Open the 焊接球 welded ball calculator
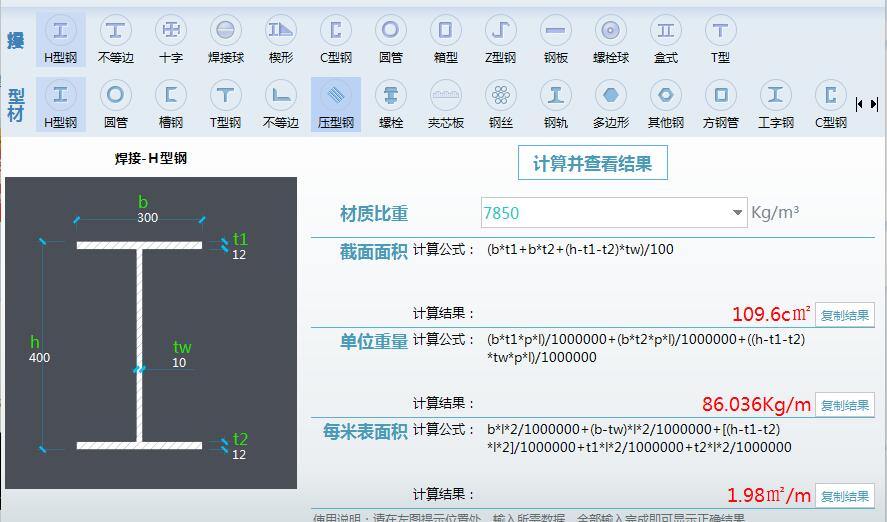Image resolution: width=887 pixels, height=522 pixels. [x=226, y=40]
